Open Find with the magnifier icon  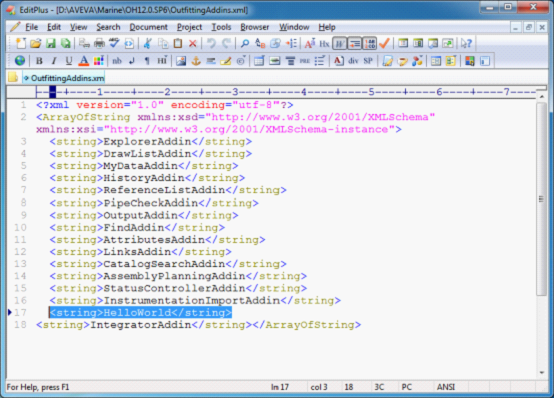[244, 43]
